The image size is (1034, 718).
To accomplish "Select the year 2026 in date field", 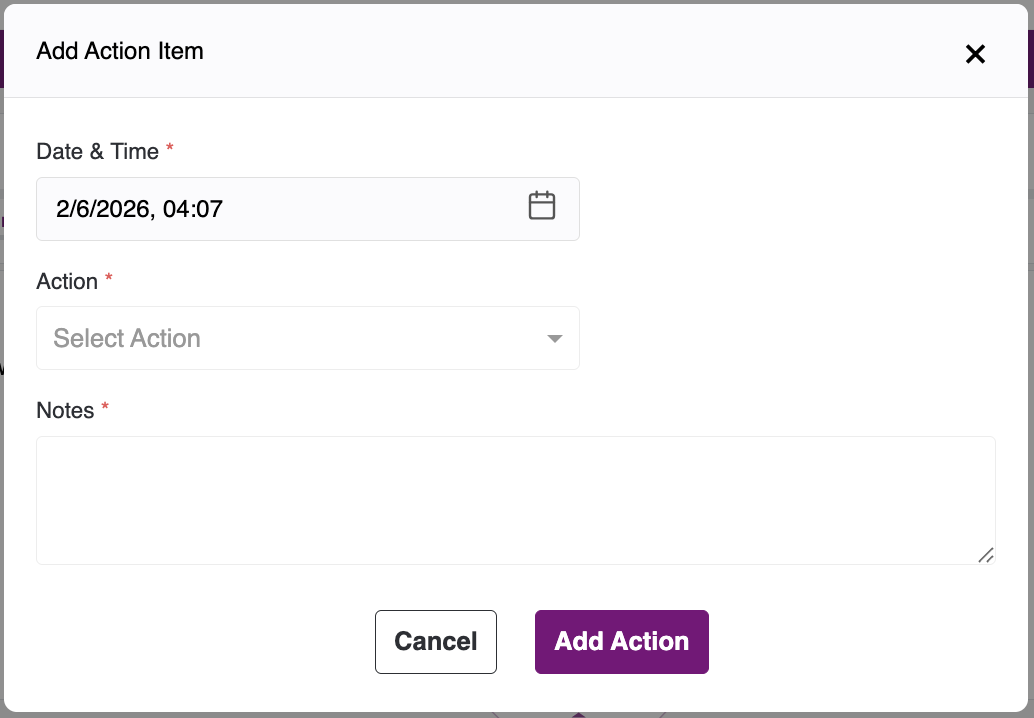I will 118,209.
